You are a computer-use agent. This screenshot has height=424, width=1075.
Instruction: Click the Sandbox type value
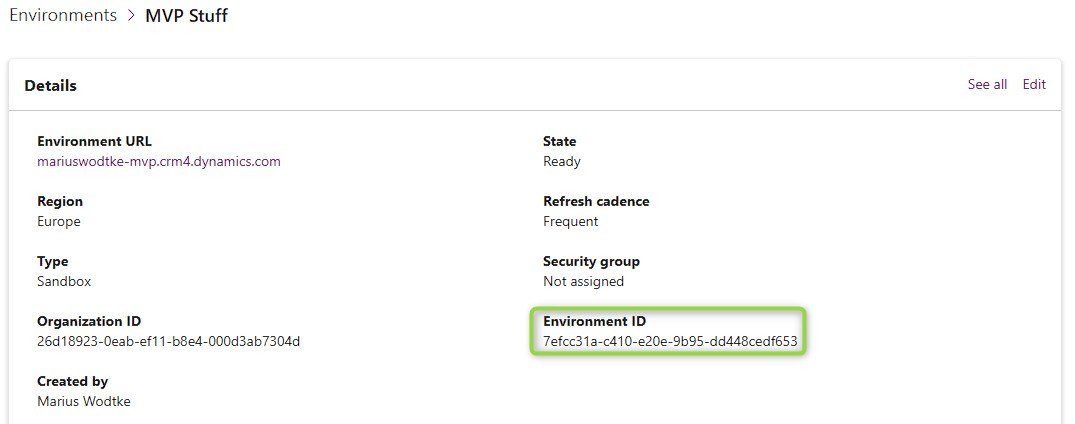(64, 281)
